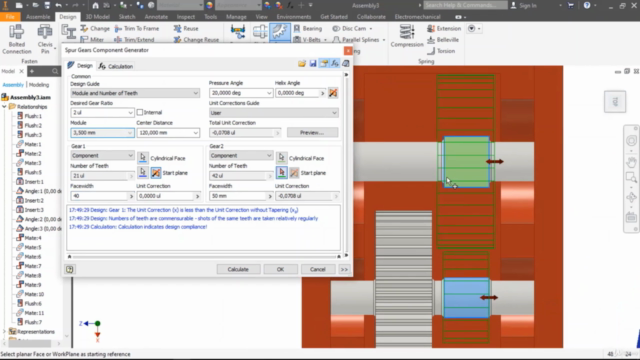
Task: Toggle the helix direction button
Action: pos(333,93)
